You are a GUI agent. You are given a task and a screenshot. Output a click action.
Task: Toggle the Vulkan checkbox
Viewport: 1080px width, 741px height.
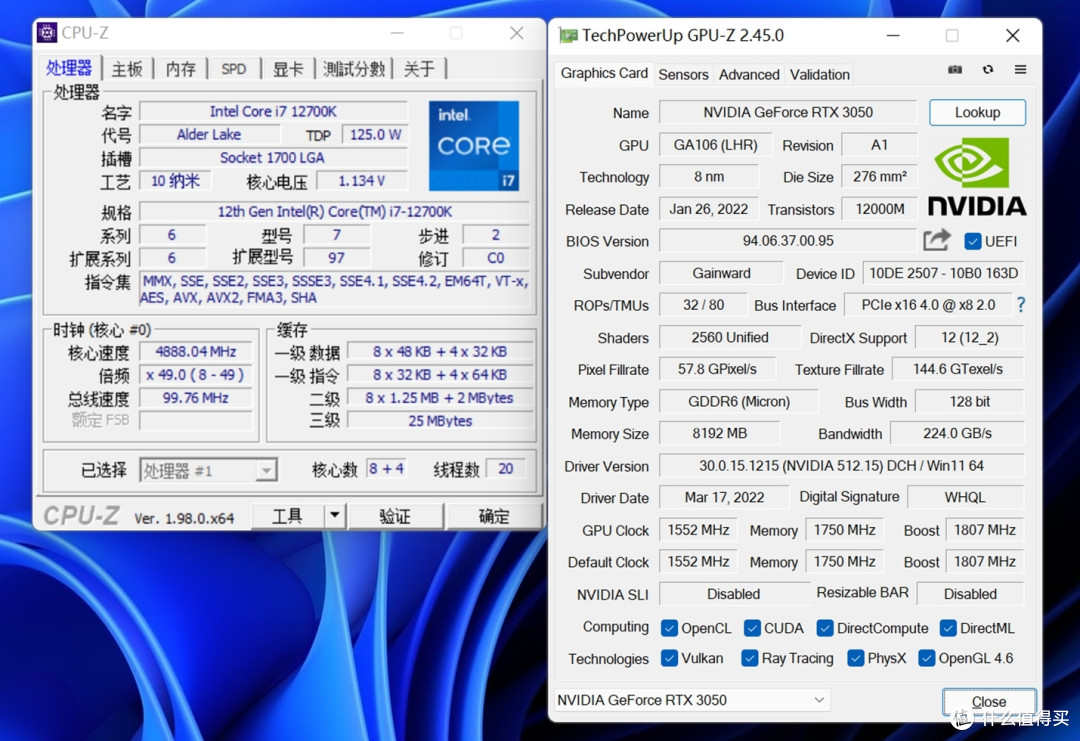(x=669, y=658)
